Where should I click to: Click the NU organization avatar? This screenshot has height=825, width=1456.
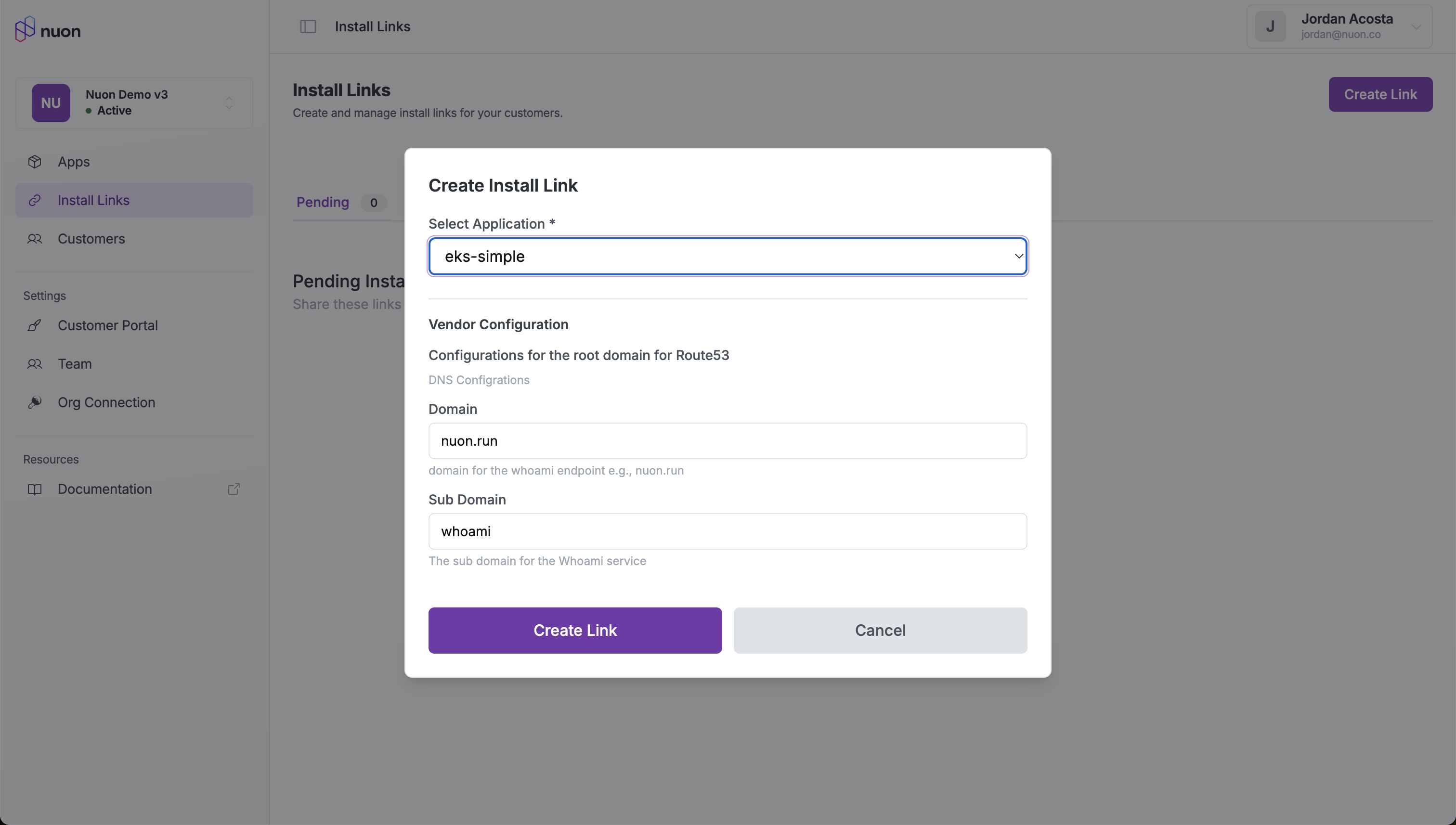coord(51,103)
